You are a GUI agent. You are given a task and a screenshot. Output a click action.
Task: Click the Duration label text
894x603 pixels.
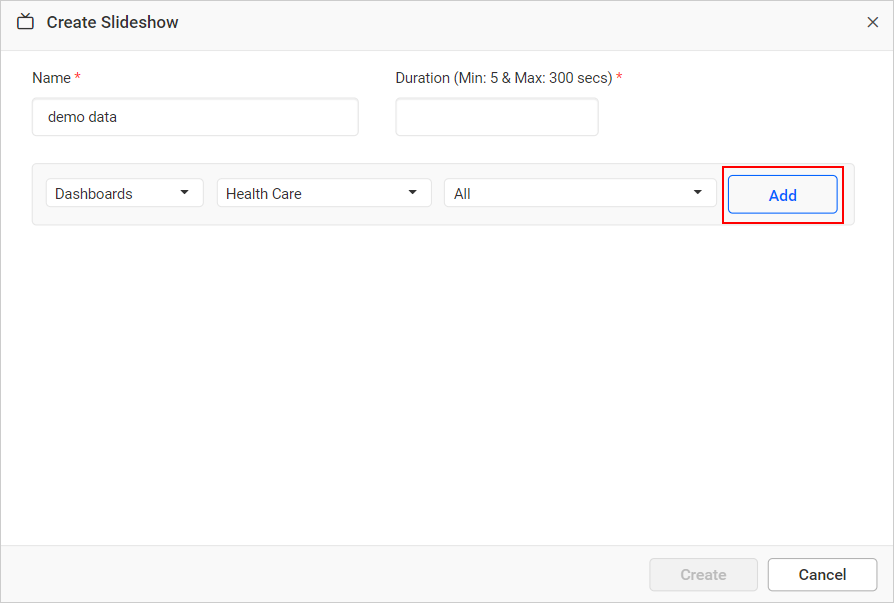coord(500,77)
